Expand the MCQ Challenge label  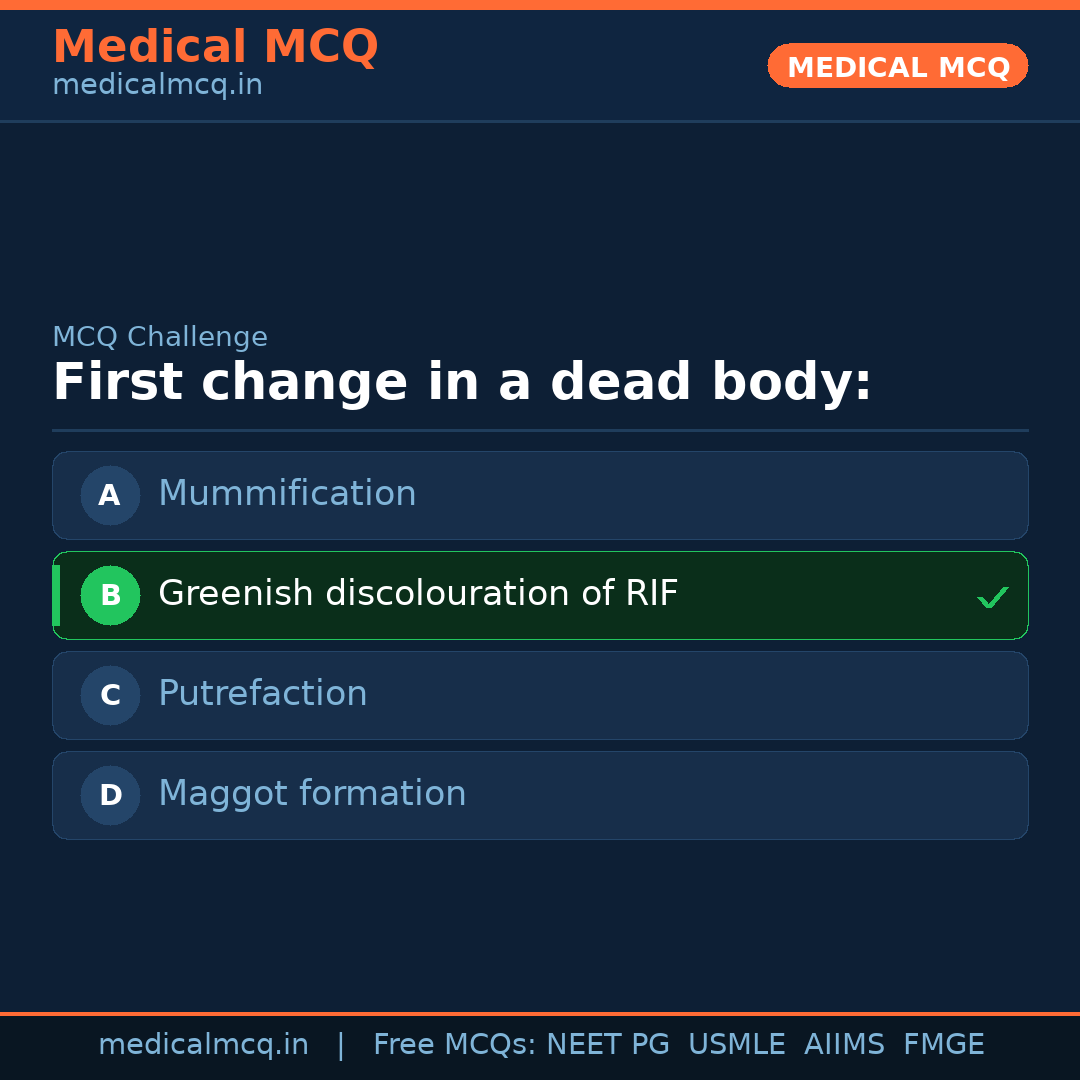pyautogui.click(x=160, y=337)
